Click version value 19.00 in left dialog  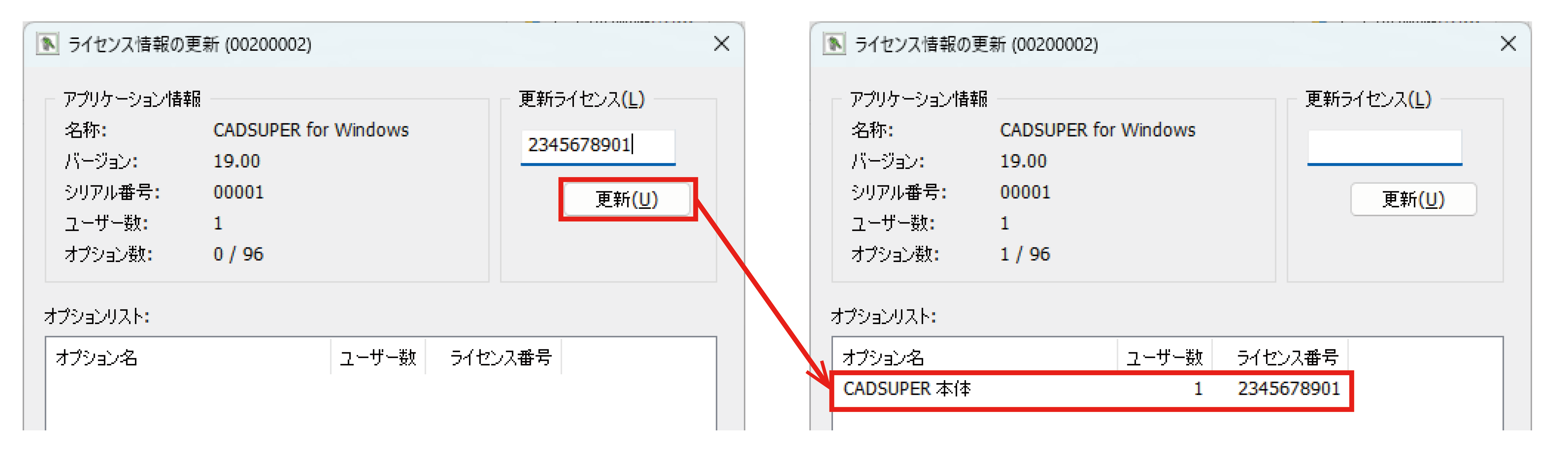[237, 161]
